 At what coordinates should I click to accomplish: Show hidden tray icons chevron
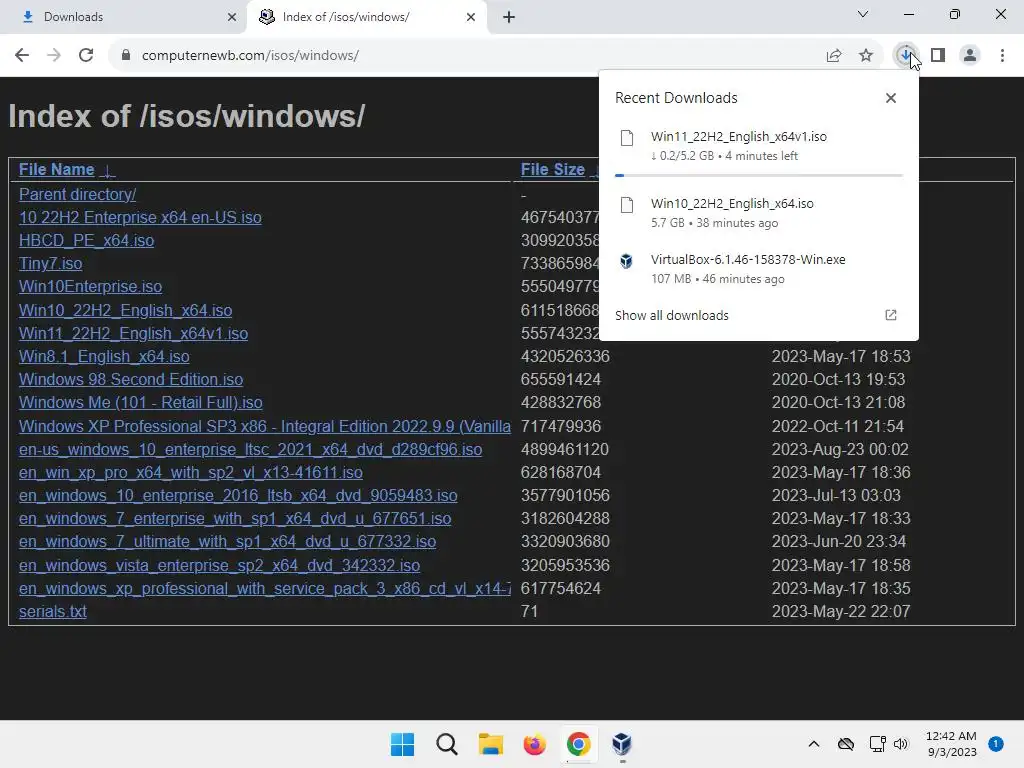814,744
